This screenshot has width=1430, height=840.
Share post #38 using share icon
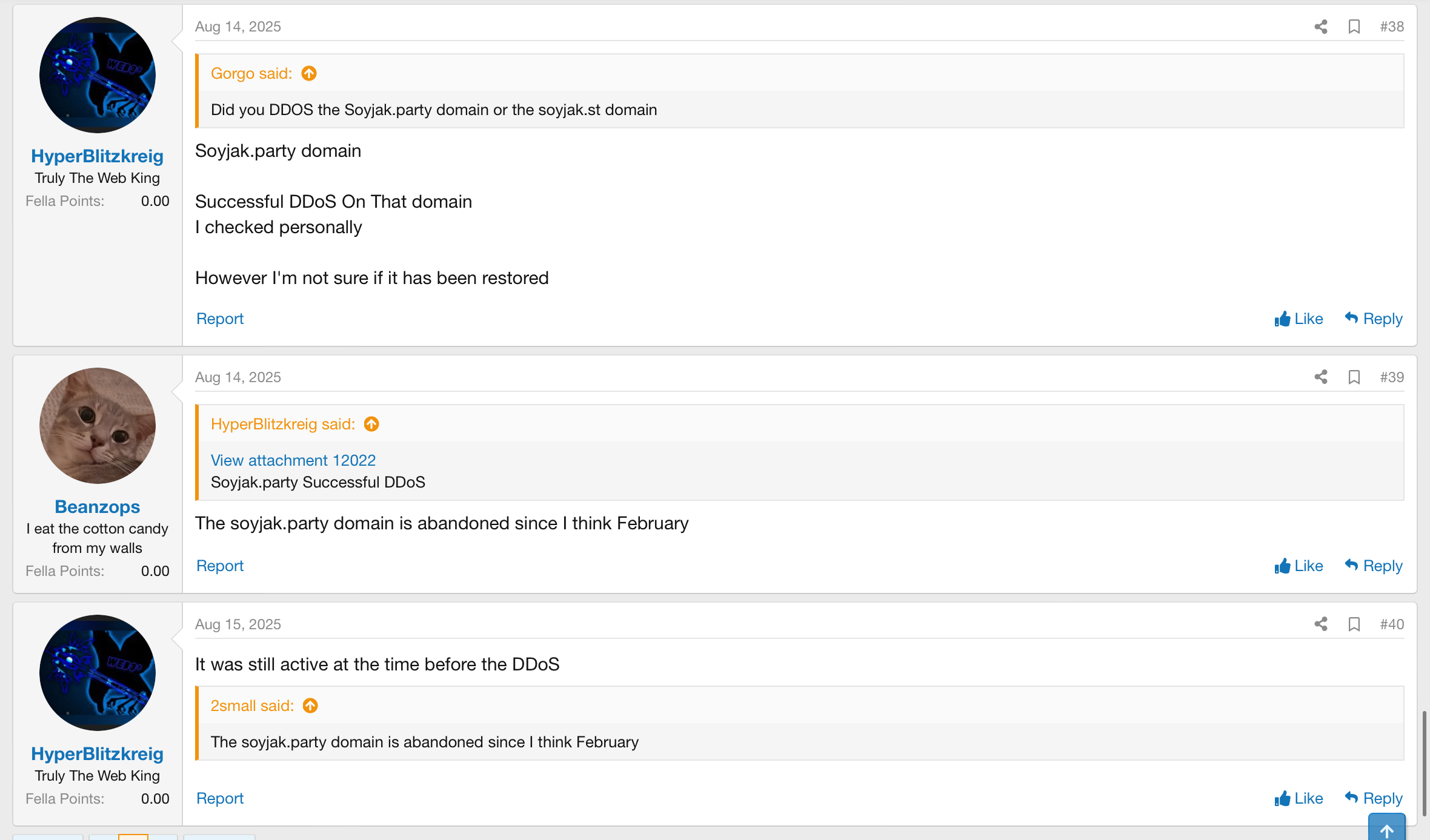[x=1321, y=27]
